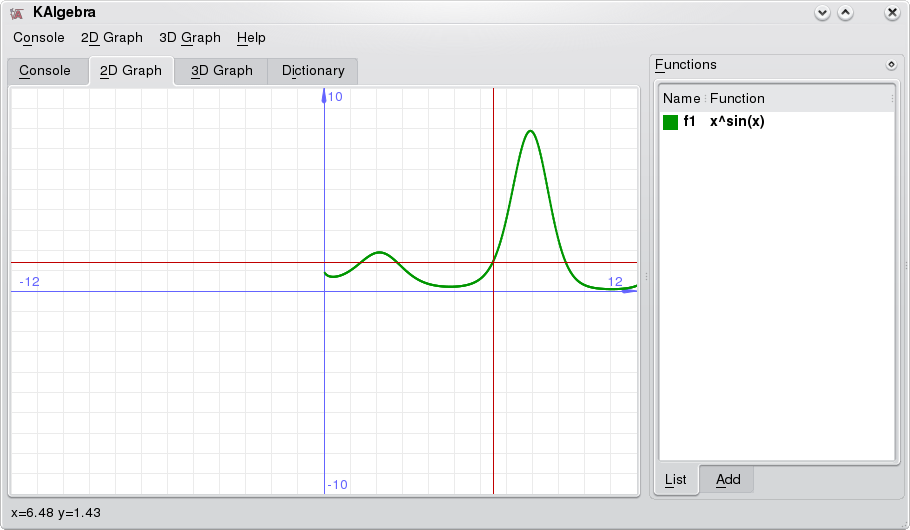Click the KAlgebra application icon in title bar

pos(17,13)
